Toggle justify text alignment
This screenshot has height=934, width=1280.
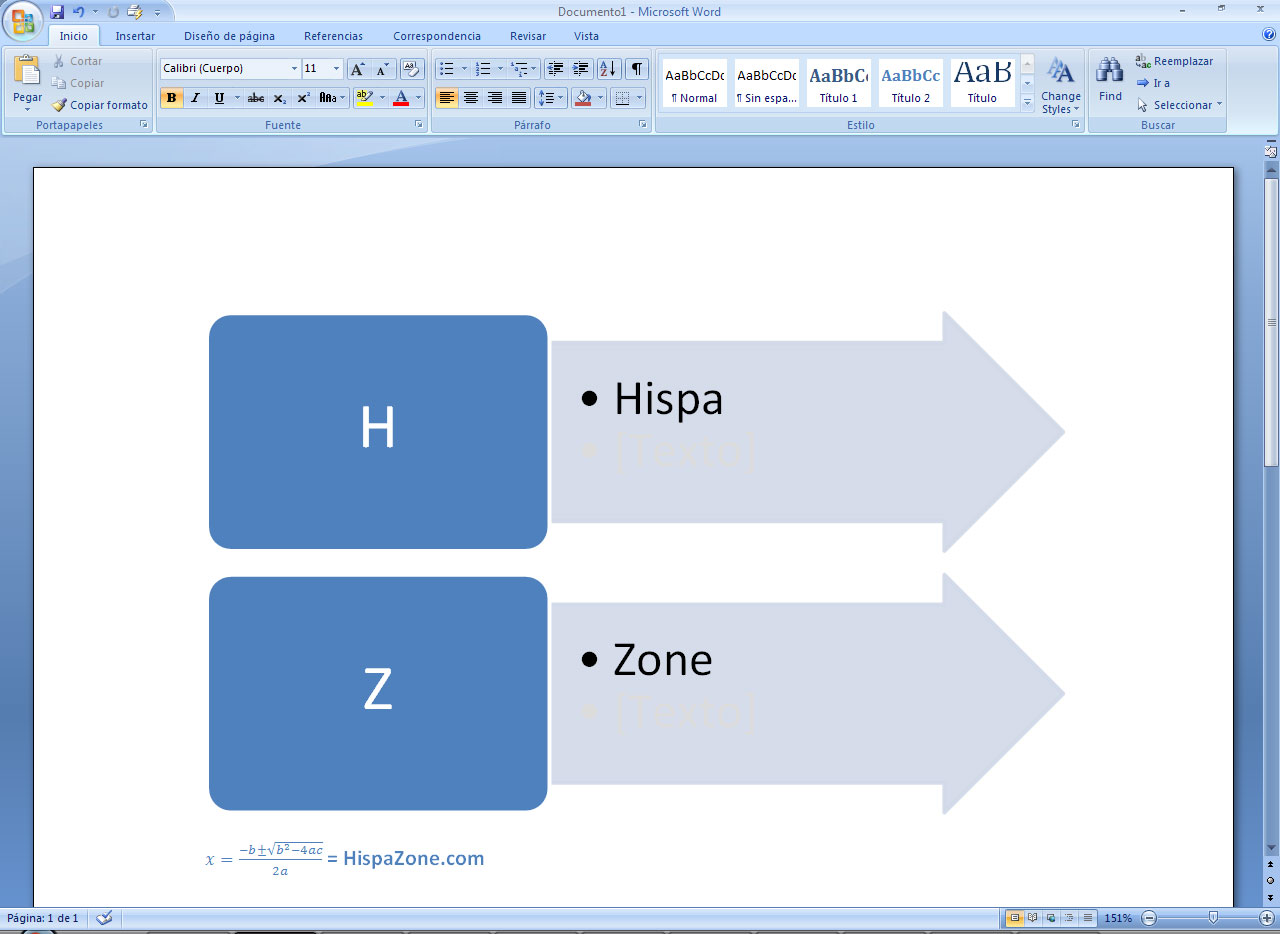point(519,98)
